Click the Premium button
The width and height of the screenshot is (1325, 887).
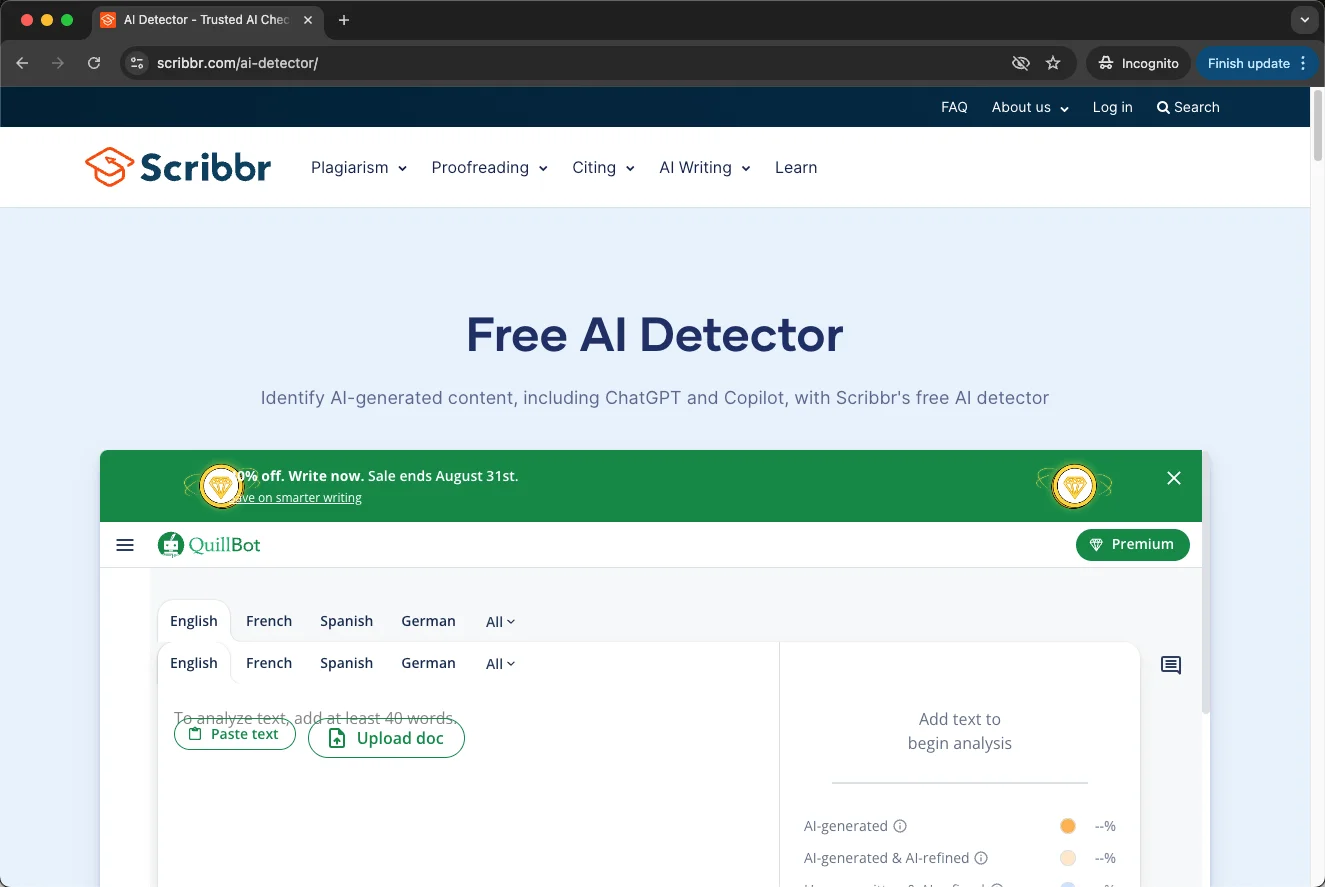[x=1133, y=545]
